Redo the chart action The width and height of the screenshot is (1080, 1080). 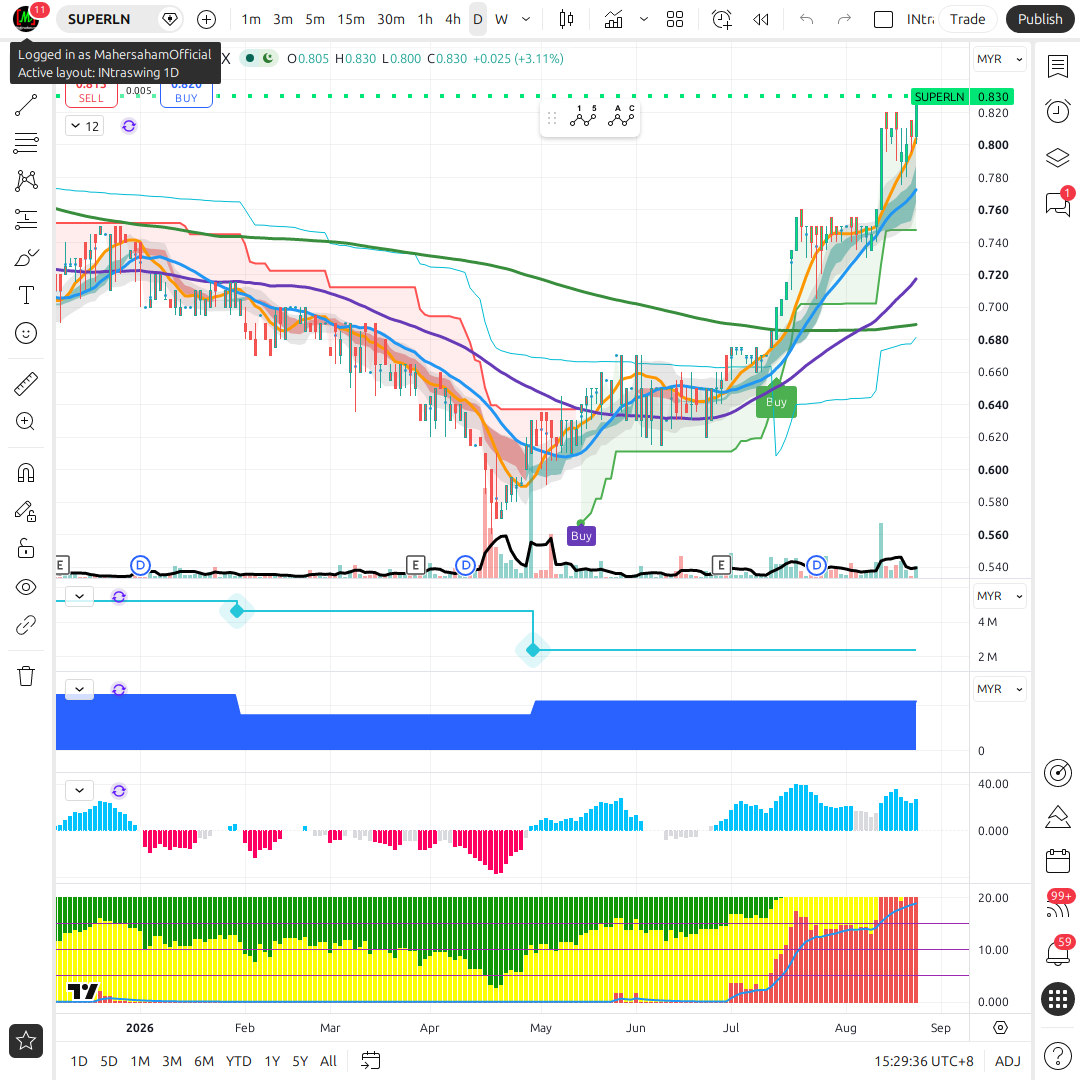[x=844, y=19]
